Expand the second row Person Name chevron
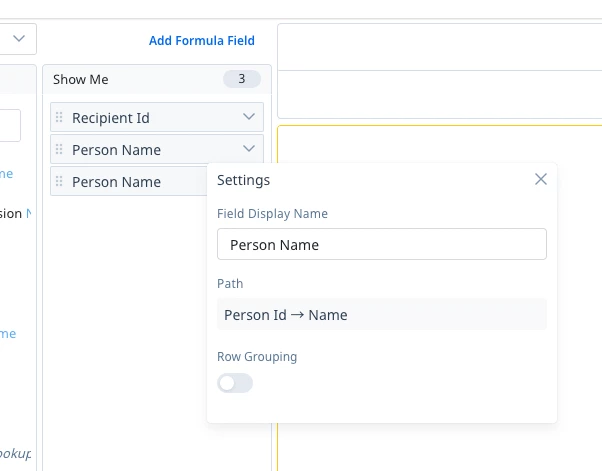Viewport: 602px width, 471px height. 249,148
